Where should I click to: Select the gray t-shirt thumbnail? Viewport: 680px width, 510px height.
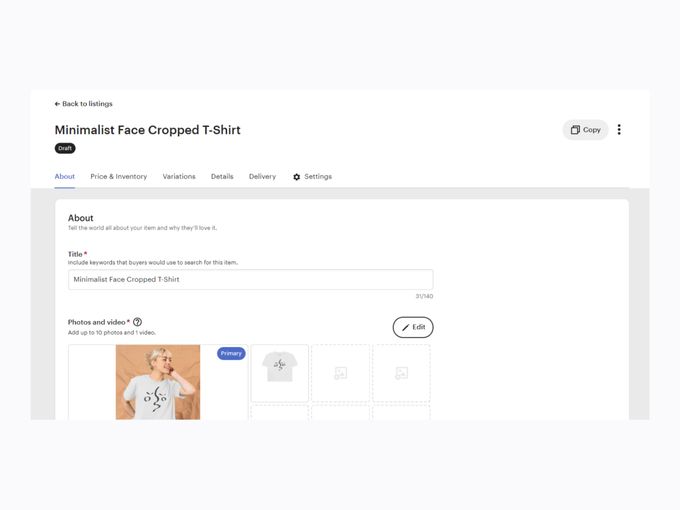(280, 372)
